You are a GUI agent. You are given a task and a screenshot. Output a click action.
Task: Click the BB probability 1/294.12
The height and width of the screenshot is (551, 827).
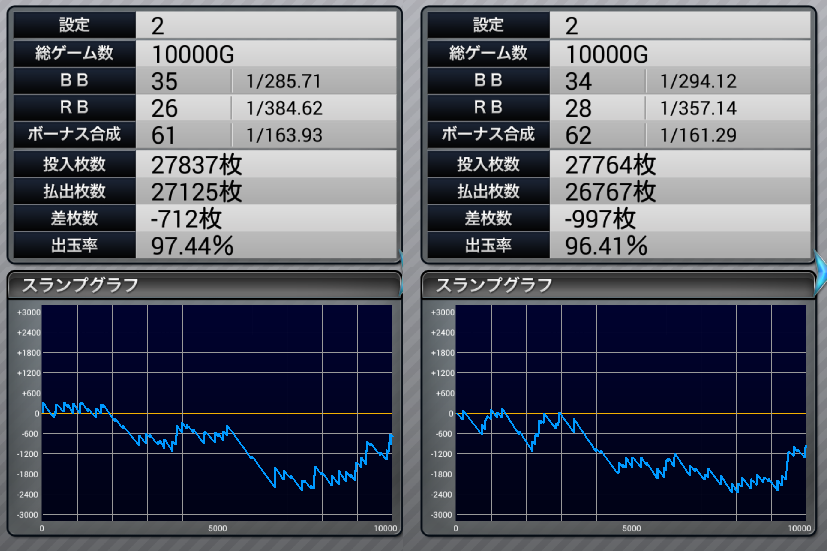[x=698, y=81]
